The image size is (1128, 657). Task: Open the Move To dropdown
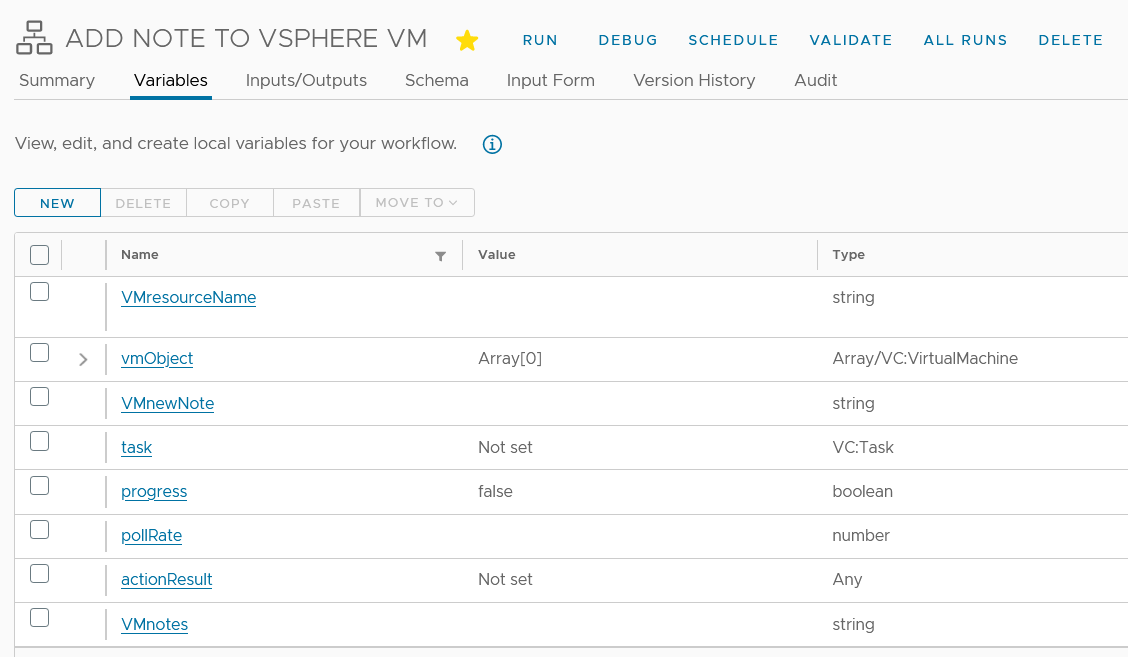pyautogui.click(x=417, y=202)
